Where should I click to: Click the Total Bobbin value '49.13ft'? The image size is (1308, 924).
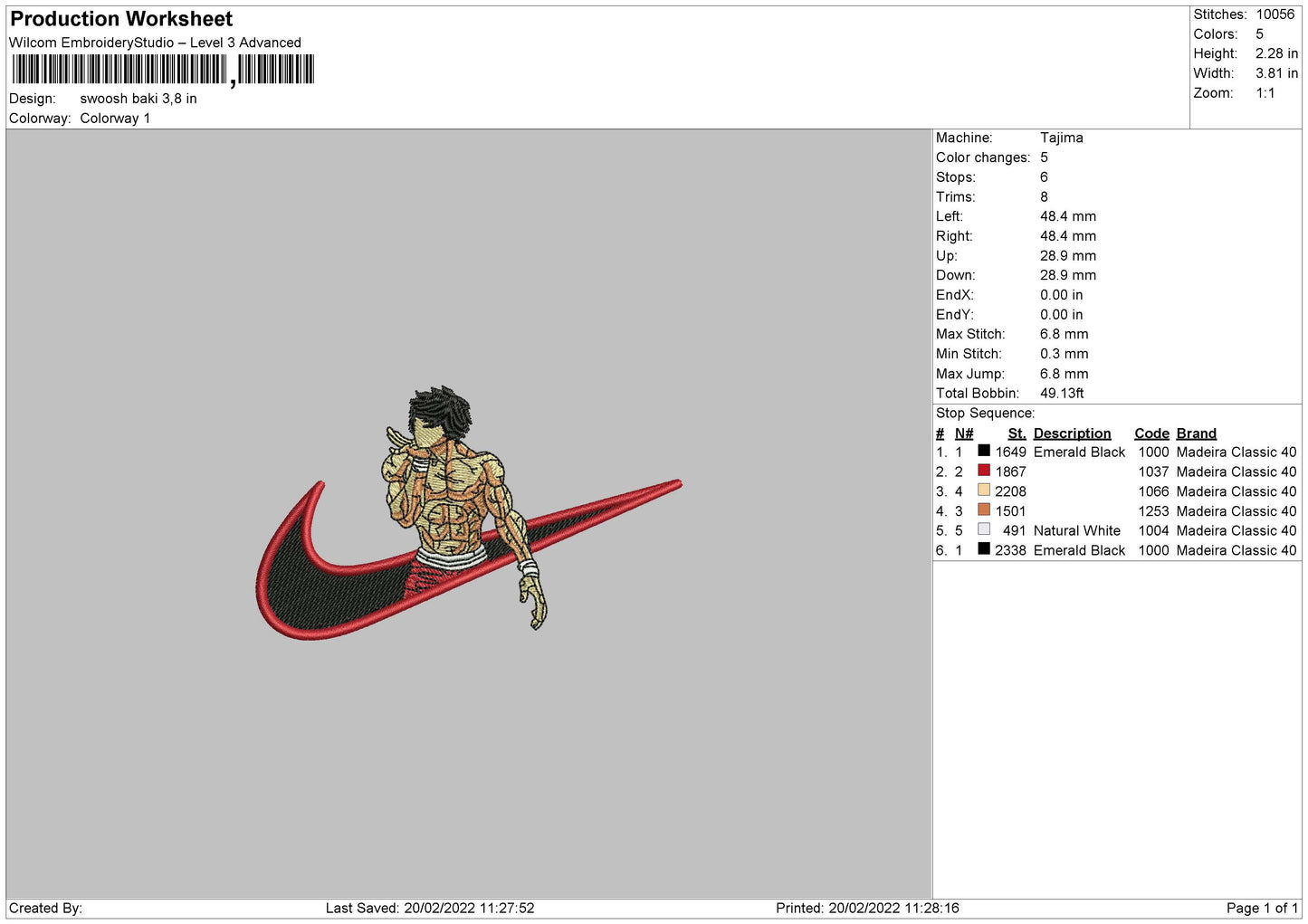point(1062,393)
